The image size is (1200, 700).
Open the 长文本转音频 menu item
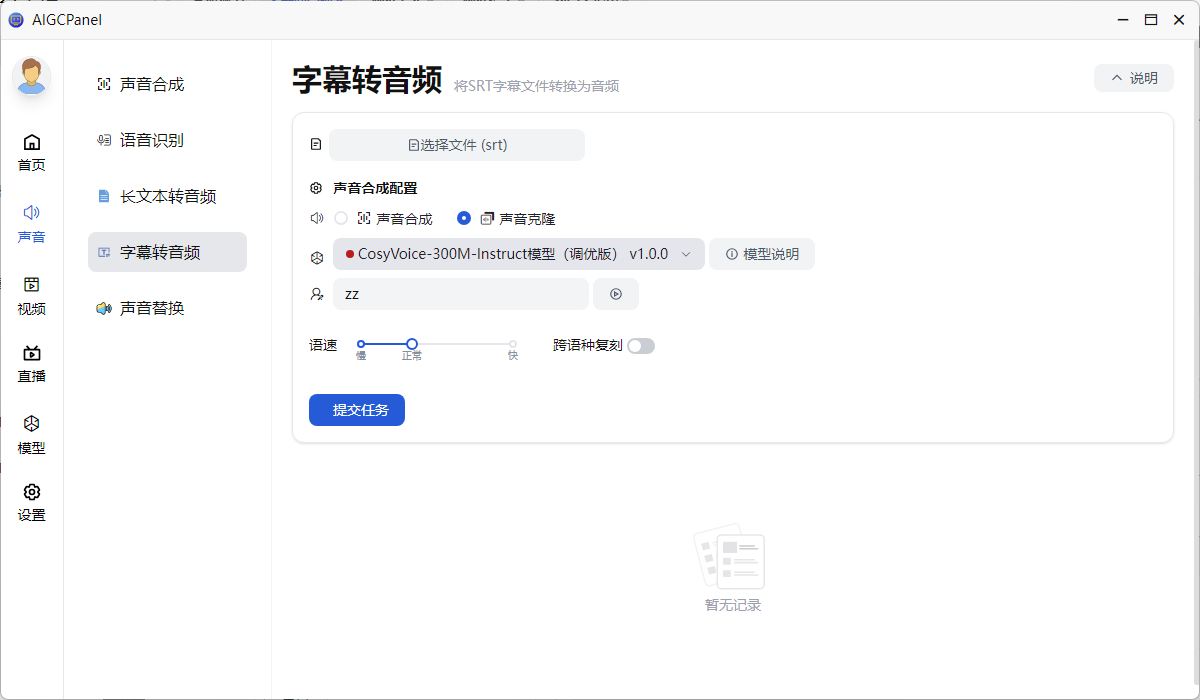click(x=167, y=197)
